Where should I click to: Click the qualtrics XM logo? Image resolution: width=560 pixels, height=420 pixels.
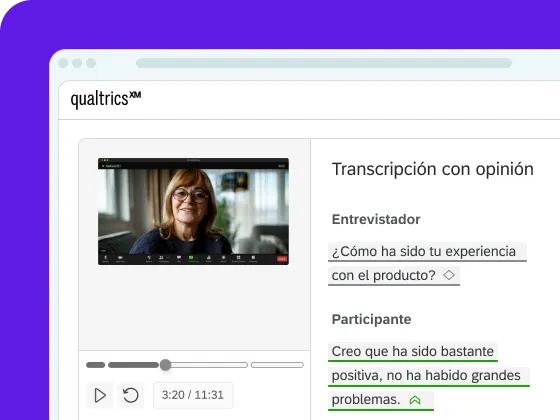click(x=106, y=99)
